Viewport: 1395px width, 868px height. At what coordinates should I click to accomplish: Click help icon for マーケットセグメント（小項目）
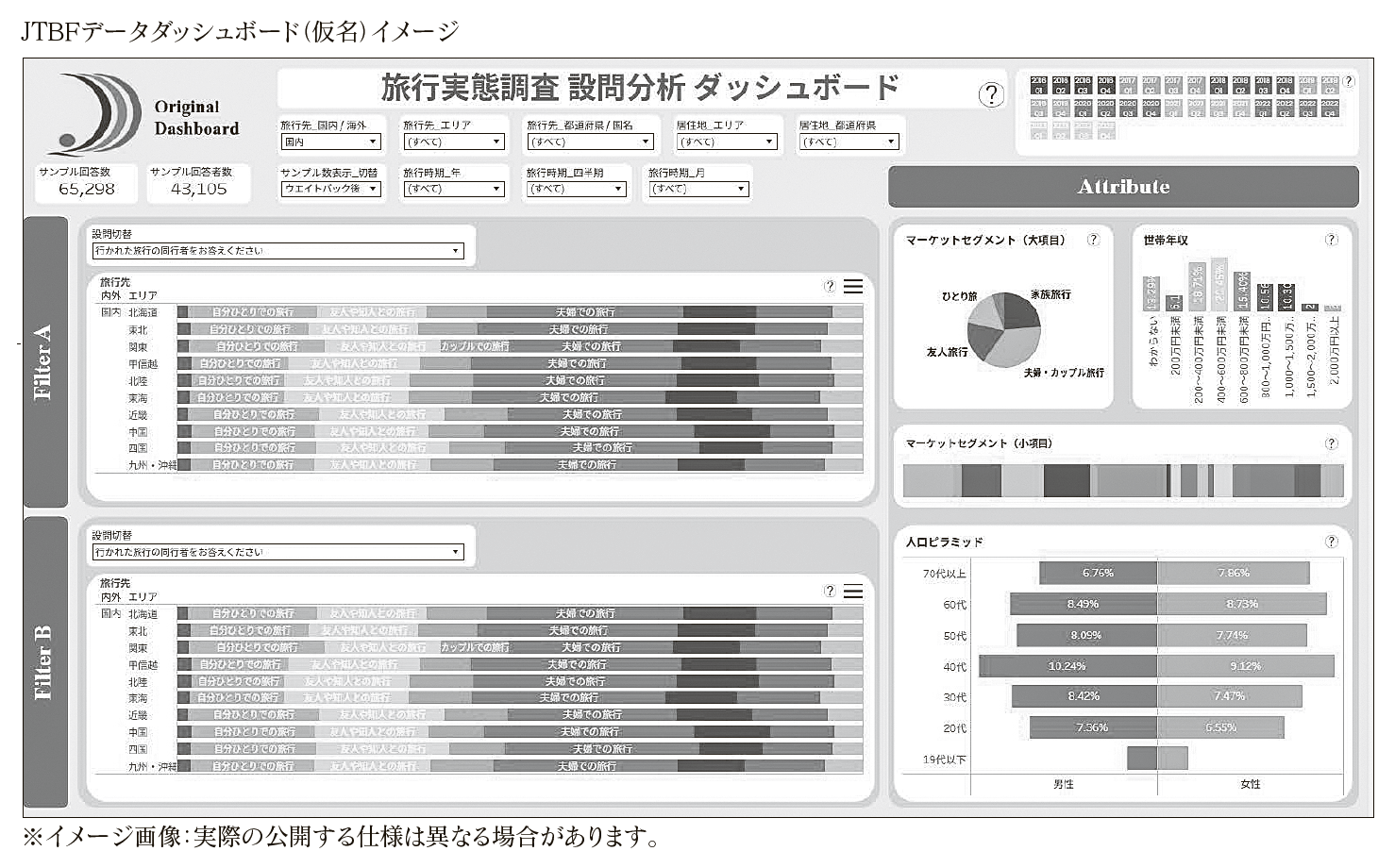click(1331, 443)
